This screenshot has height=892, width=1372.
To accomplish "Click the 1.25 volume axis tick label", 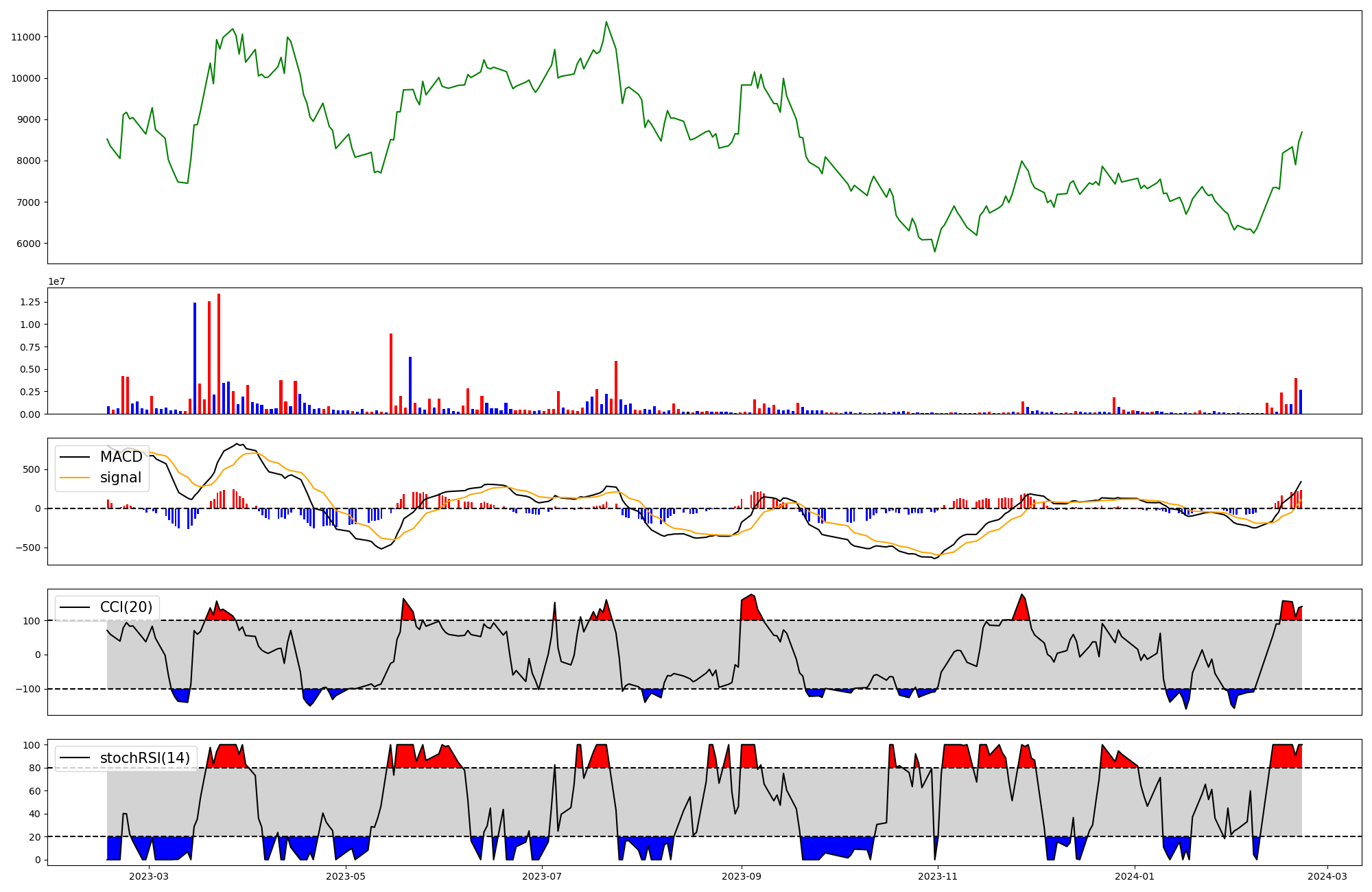I will click(x=30, y=302).
